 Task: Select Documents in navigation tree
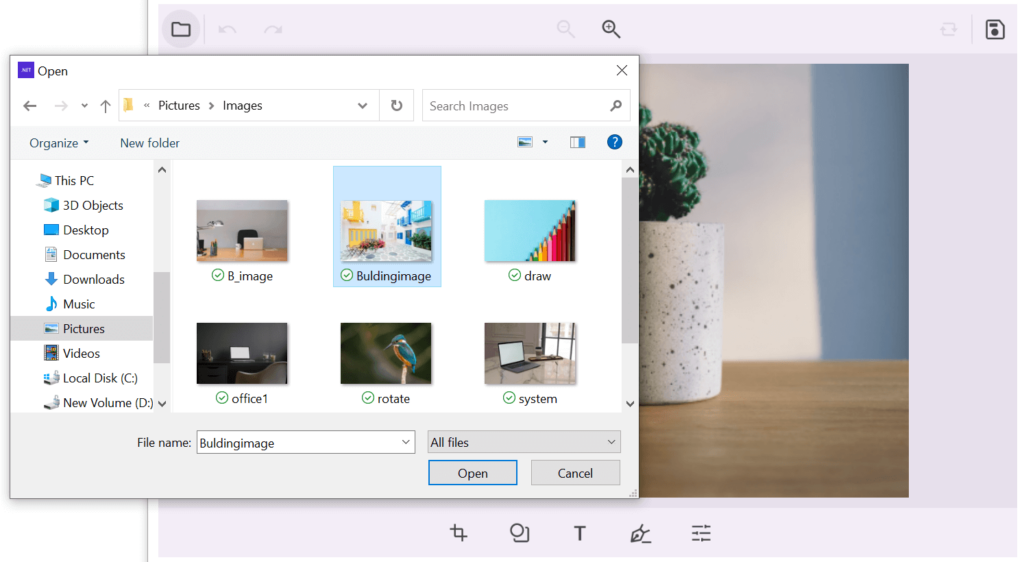(x=84, y=255)
